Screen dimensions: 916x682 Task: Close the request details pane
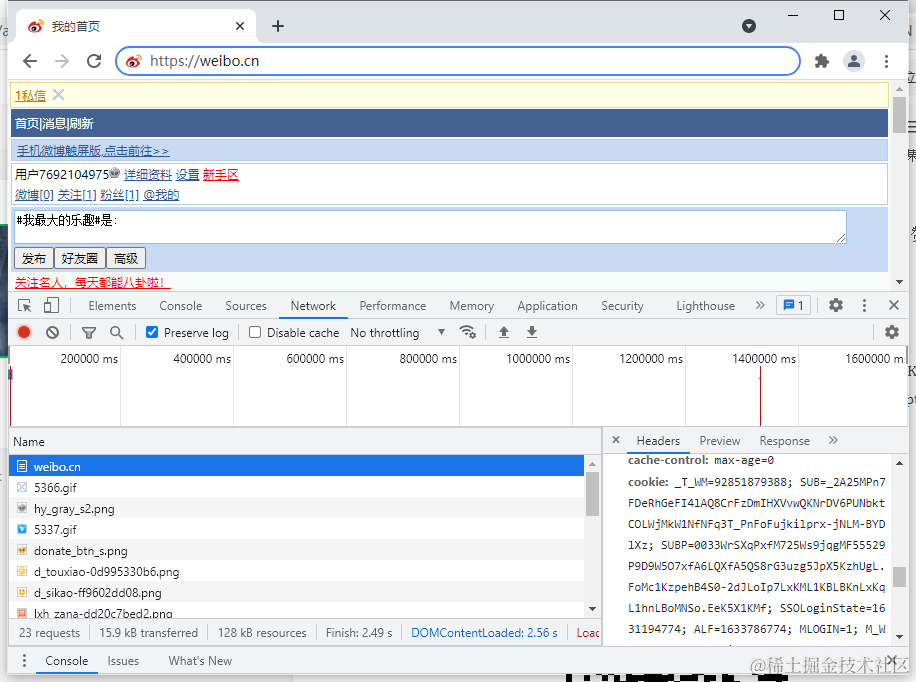pos(616,440)
